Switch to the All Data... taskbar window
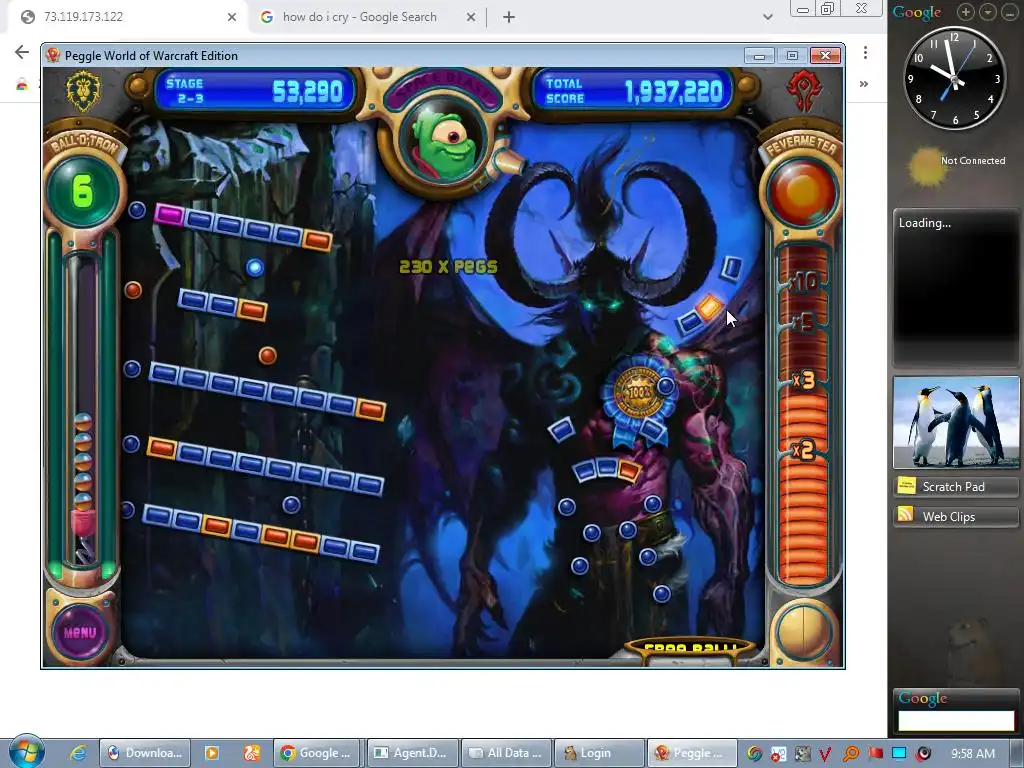Screen dimensions: 1024x768 tap(506, 753)
